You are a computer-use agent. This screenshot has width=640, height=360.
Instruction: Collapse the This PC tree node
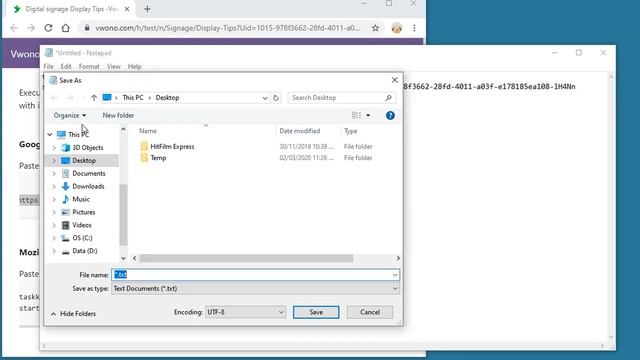[x=50, y=134]
